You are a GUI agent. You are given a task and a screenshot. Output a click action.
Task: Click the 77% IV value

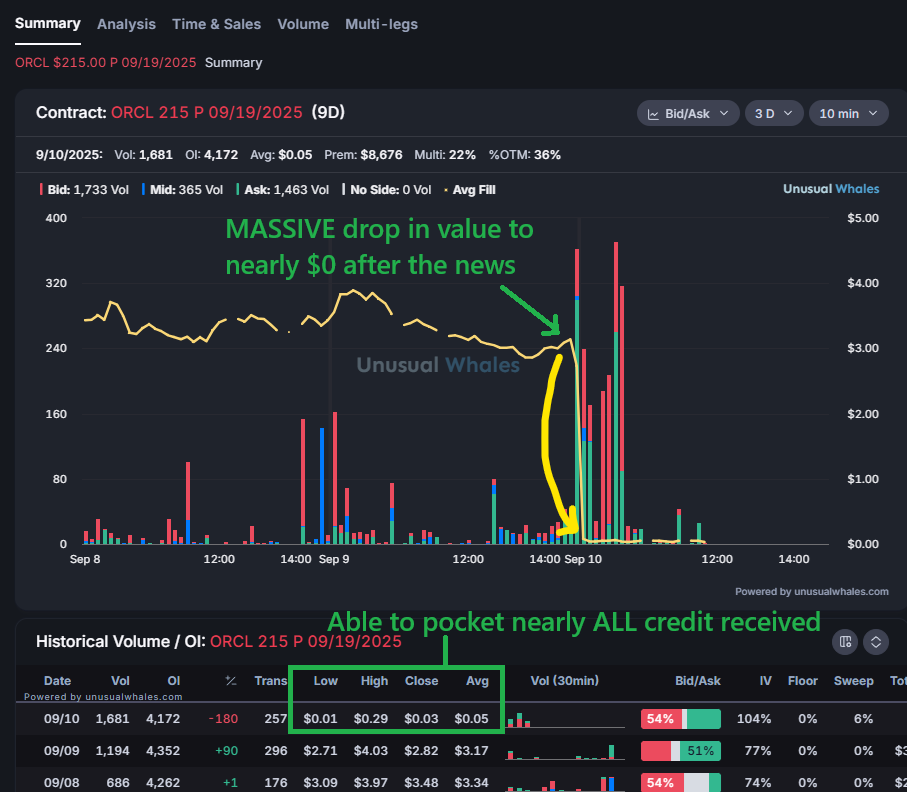(758, 750)
